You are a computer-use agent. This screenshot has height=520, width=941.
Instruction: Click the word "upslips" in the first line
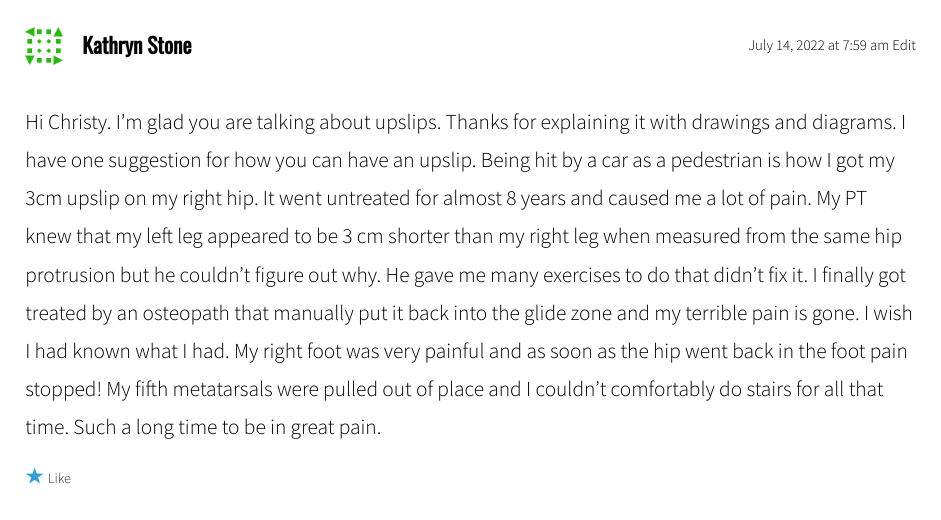pyautogui.click(x=408, y=123)
